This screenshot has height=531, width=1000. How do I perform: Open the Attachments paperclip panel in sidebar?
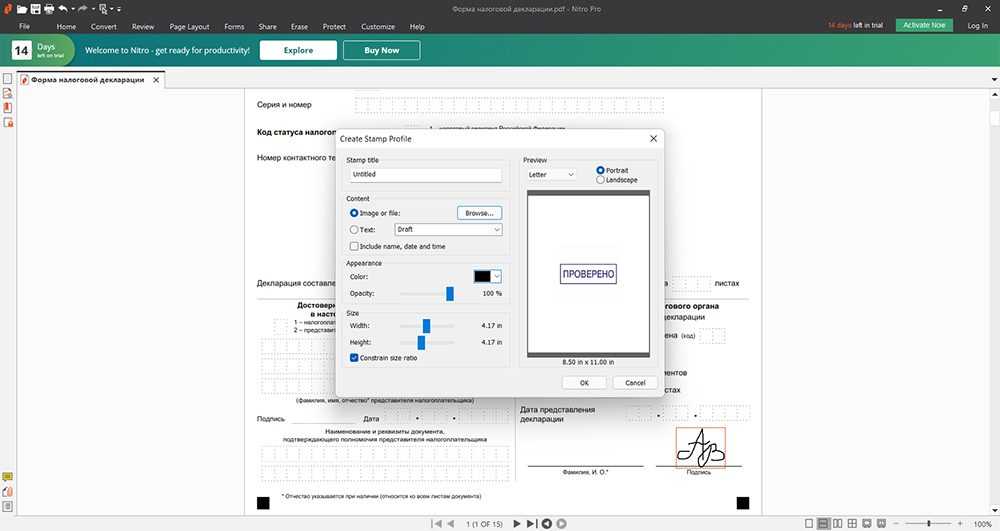click(8, 491)
